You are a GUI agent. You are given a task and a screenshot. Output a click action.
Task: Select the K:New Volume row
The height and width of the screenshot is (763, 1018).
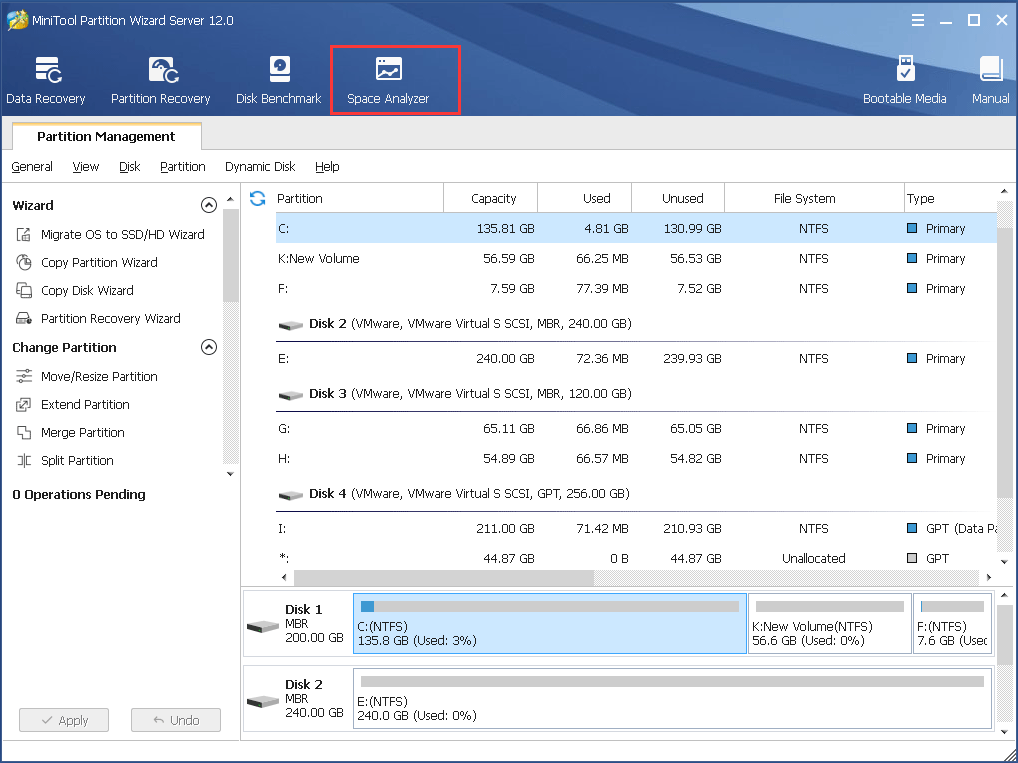tap(636, 258)
